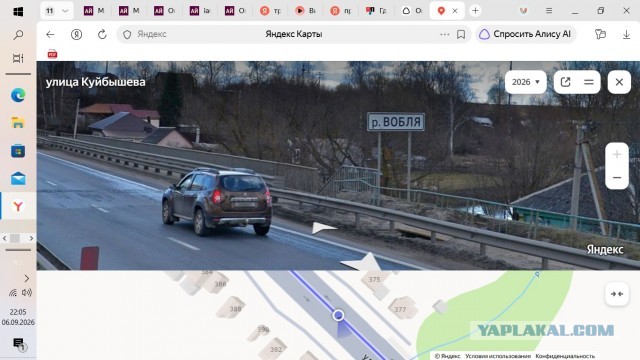Open Task View in the taskbar
Image resolution: width=640 pixels, height=360 pixels.
click(x=18, y=58)
